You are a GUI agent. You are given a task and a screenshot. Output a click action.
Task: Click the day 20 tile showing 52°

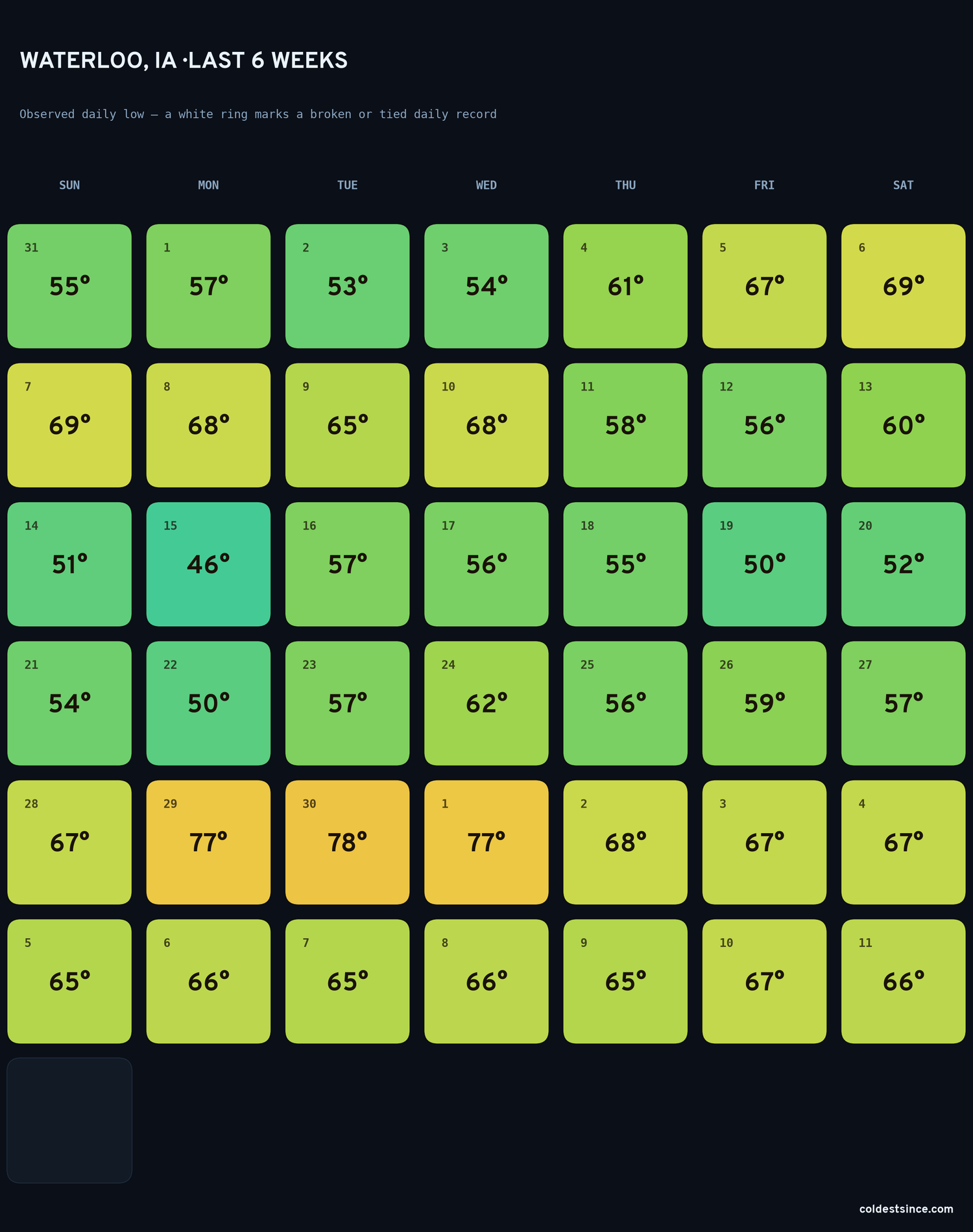(904, 564)
